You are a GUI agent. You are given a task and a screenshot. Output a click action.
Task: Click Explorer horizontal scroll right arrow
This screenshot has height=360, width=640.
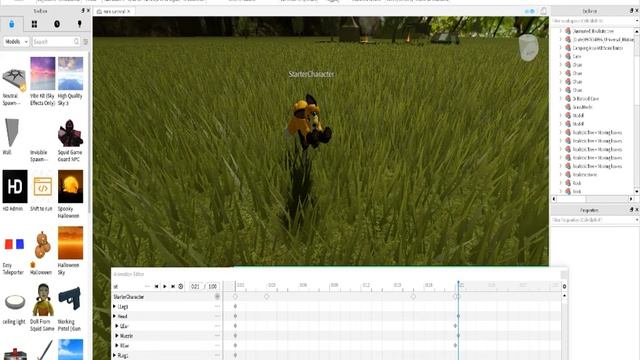pos(631,199)
